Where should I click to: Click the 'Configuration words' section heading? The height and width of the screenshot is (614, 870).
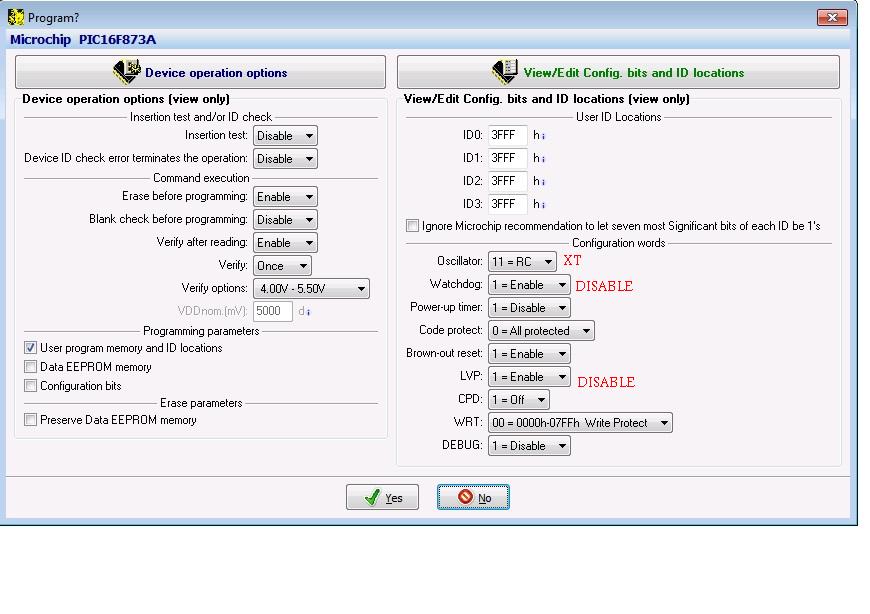[x=619, y=243]
